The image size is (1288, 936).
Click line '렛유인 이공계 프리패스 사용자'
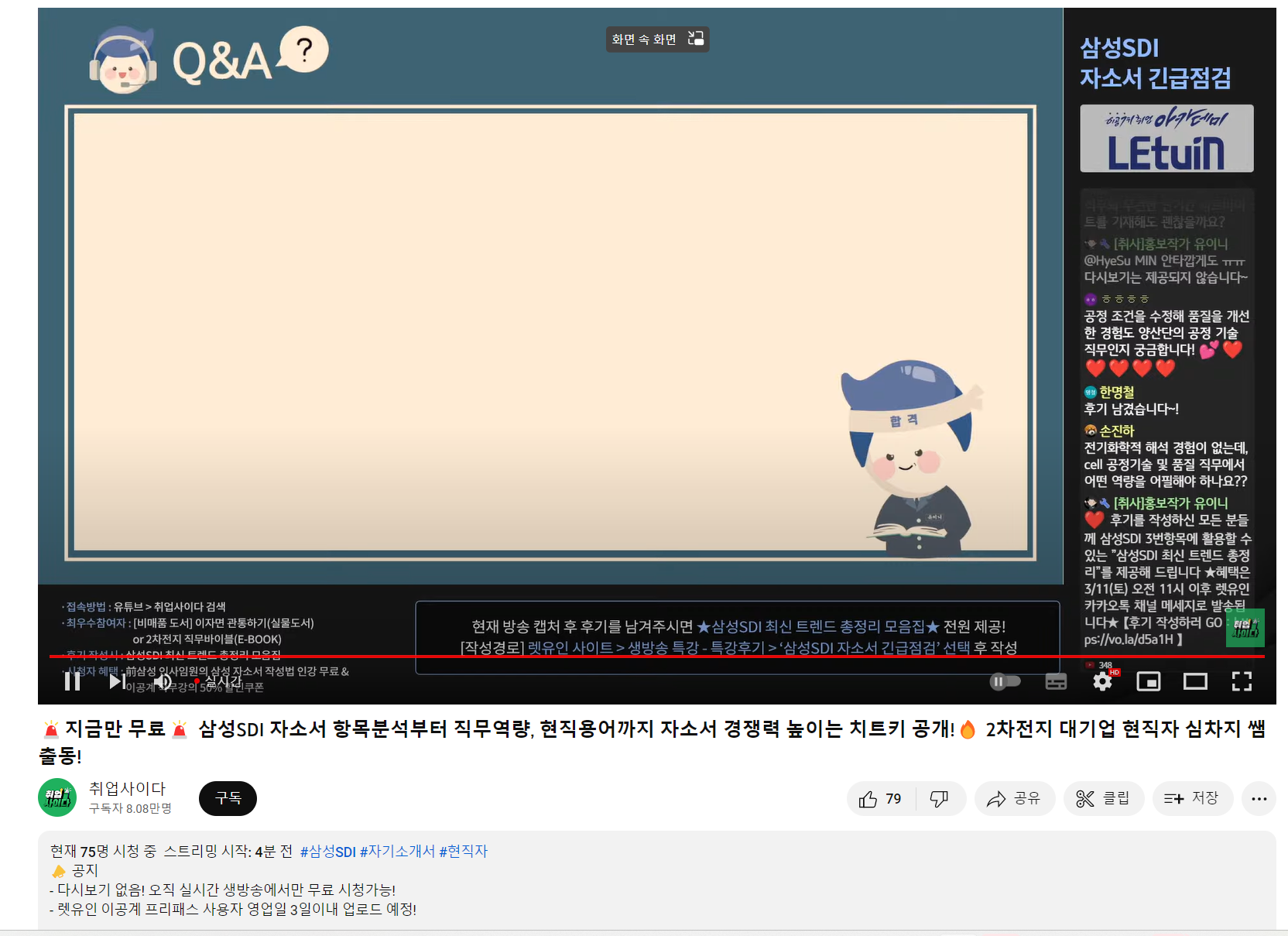[233, 910]
